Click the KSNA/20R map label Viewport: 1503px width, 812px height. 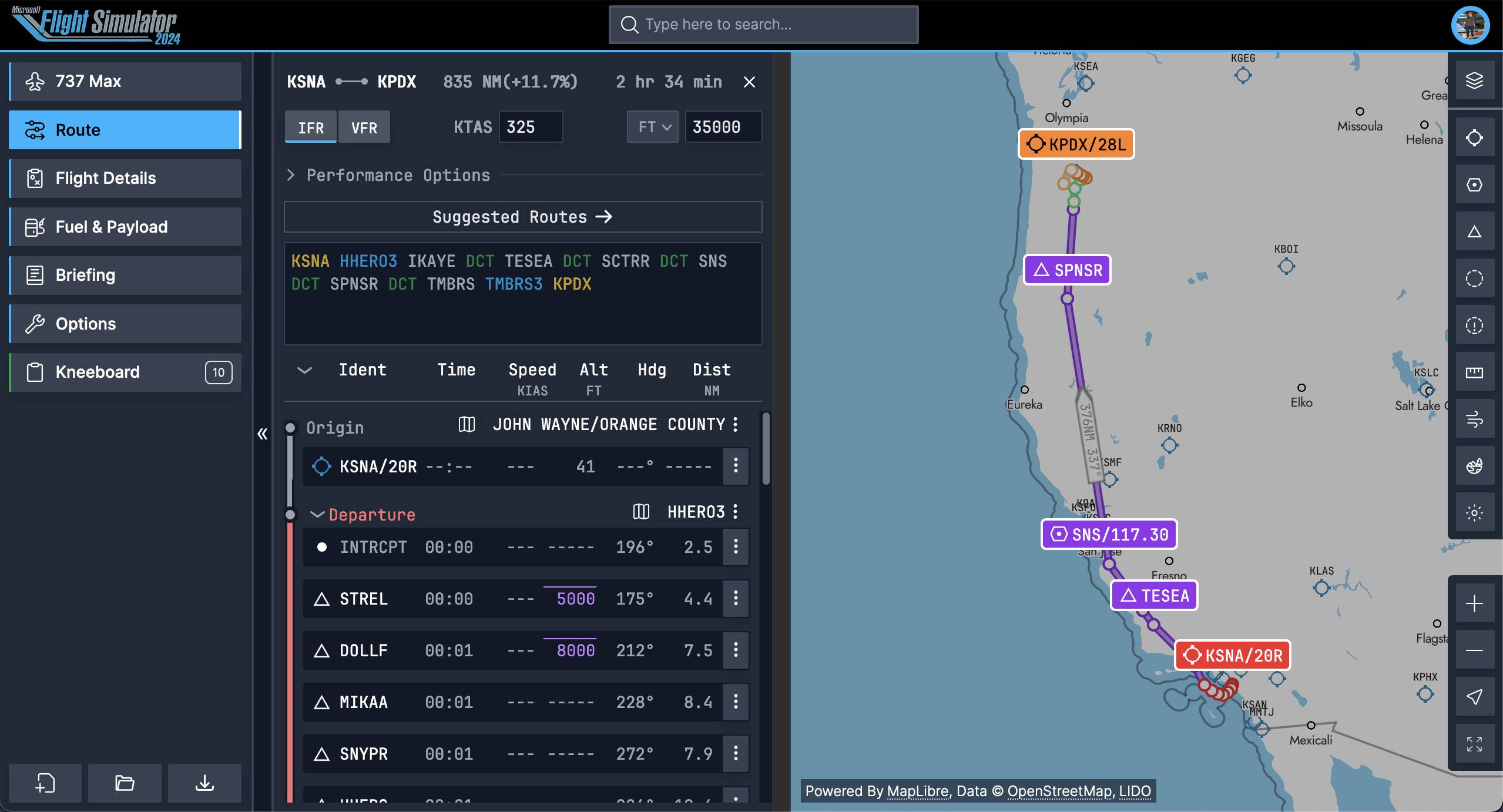[x=1233, y=655]
